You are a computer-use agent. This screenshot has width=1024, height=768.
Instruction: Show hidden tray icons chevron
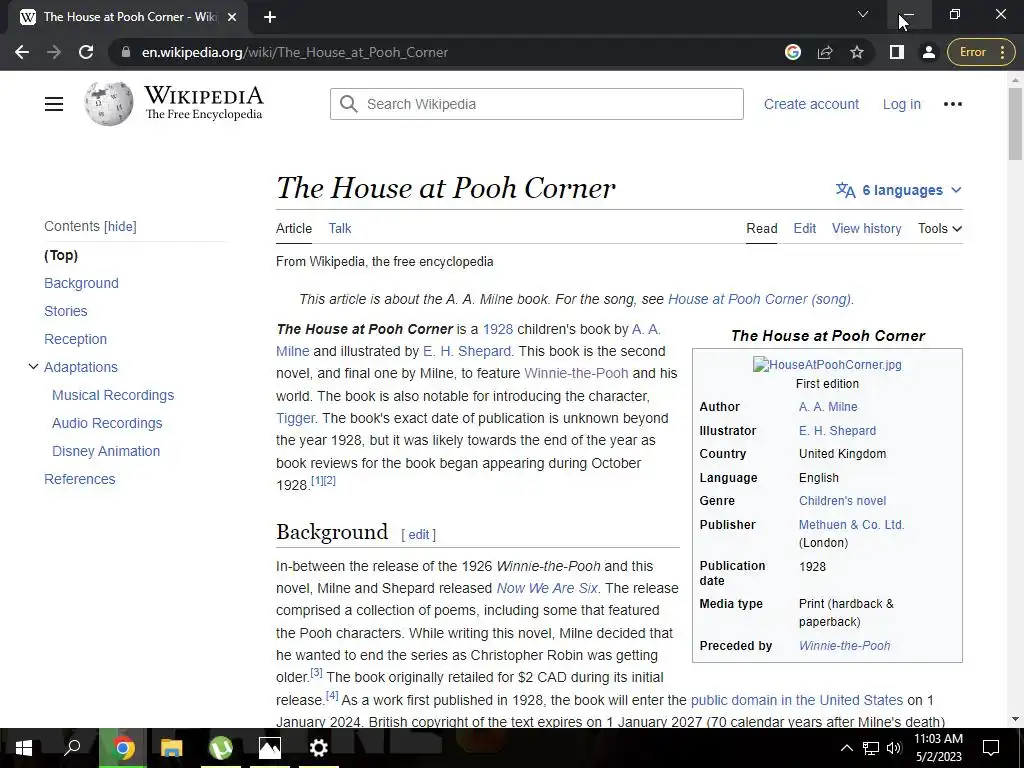pyautogui.click(x=846, y=748)
